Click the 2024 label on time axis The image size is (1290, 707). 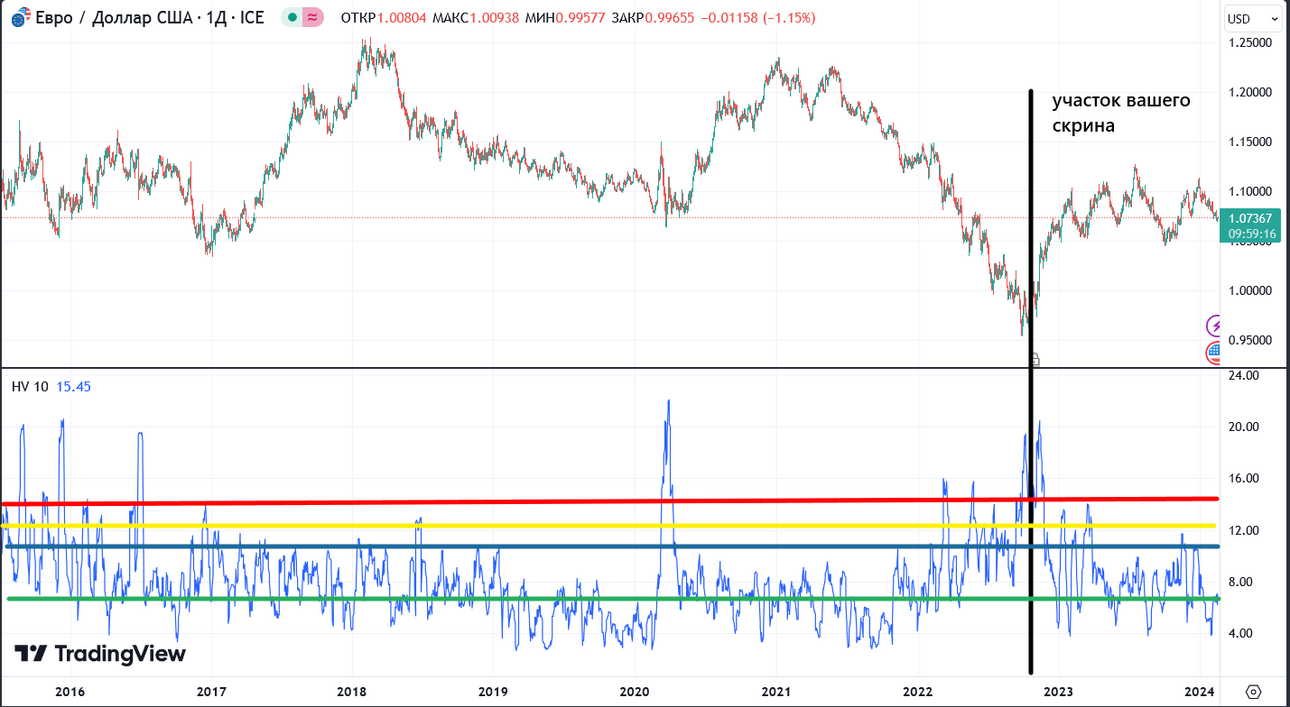coord(1199,691)
